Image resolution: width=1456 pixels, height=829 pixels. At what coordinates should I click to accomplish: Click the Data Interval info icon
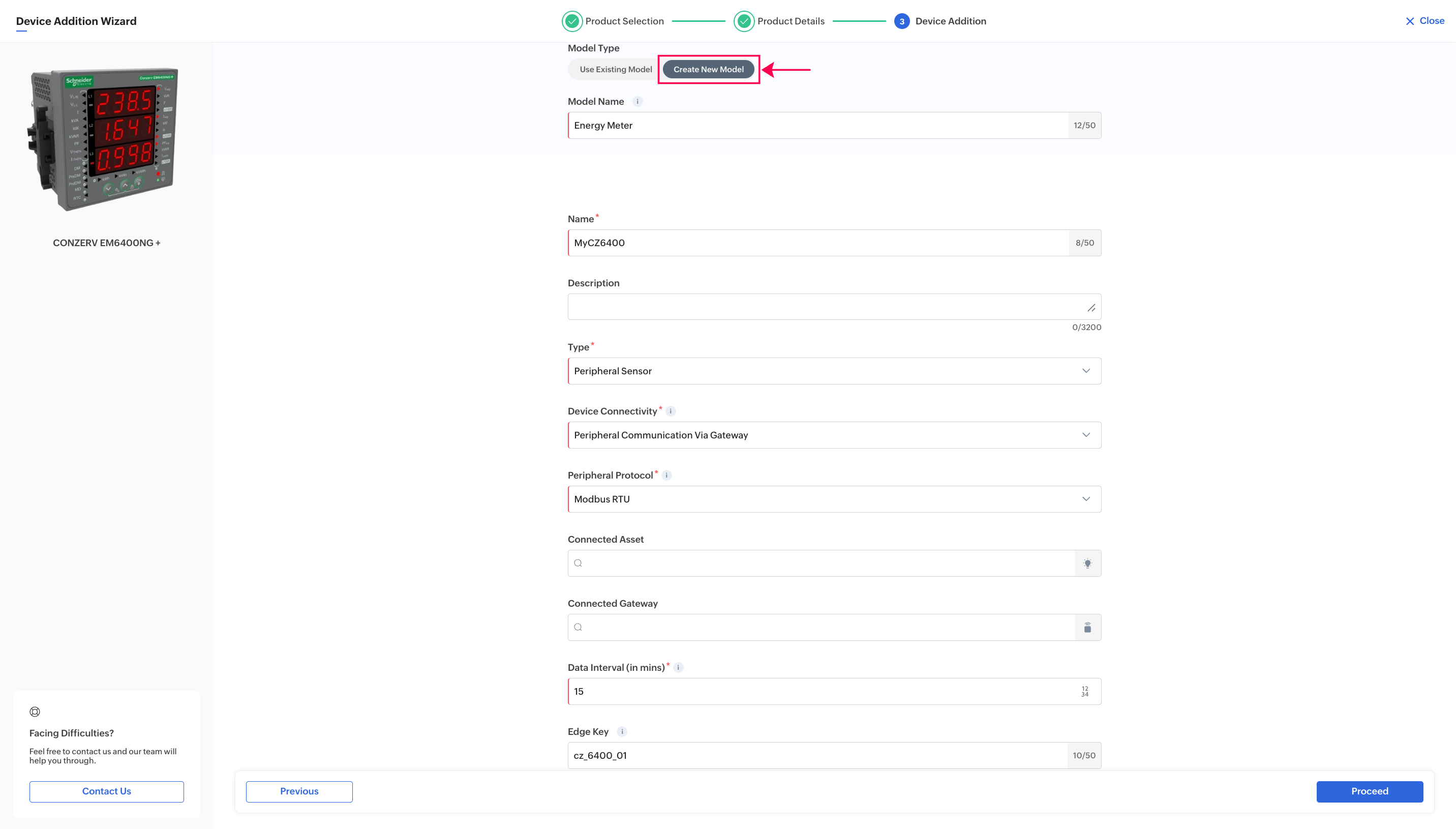coord(678,667)
